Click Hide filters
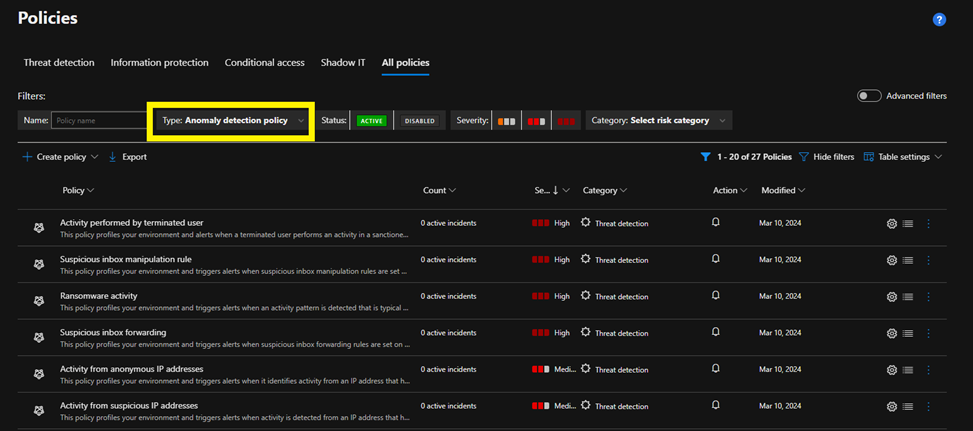 826,157
